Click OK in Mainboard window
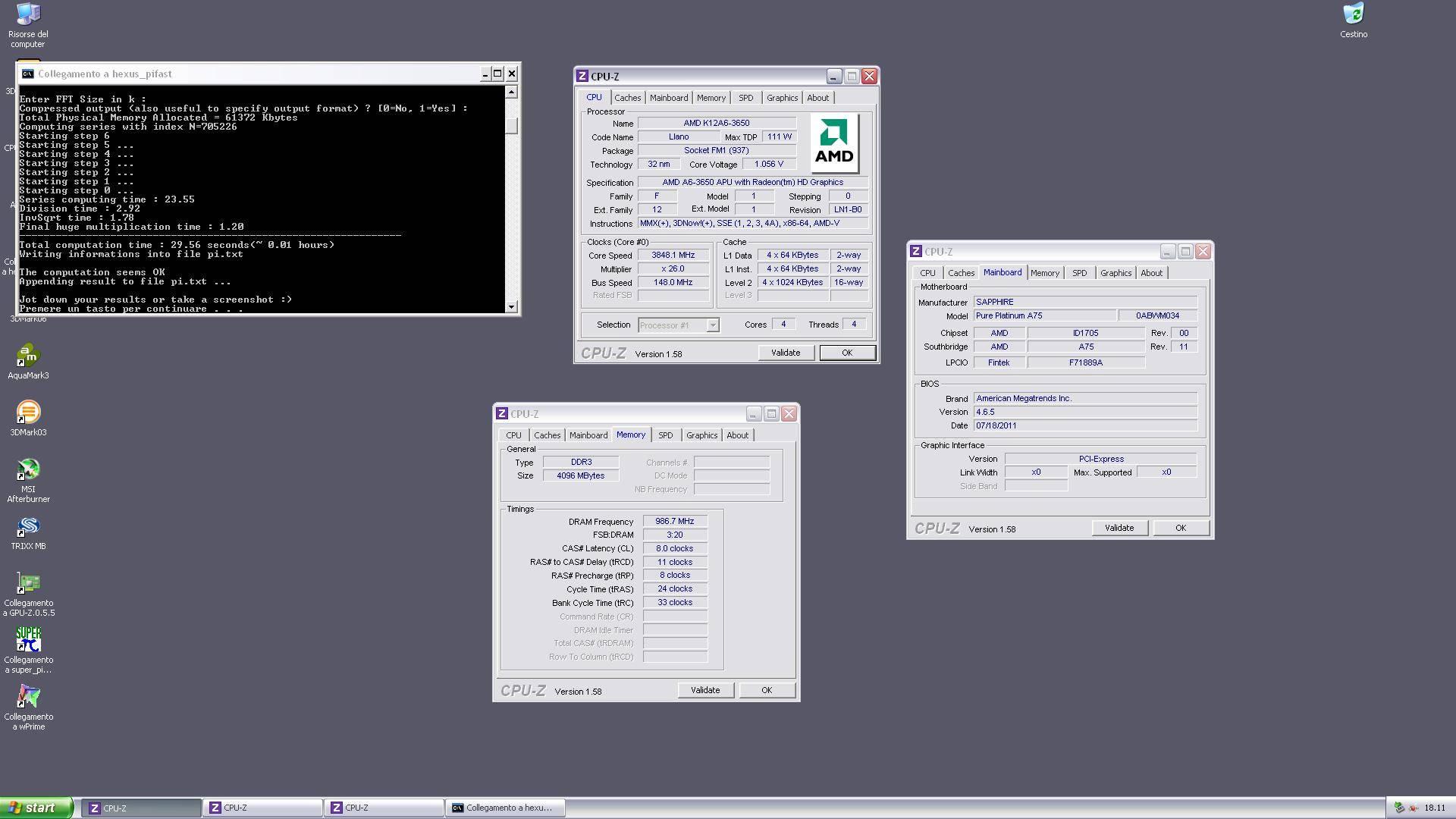 pos(1181,528)
